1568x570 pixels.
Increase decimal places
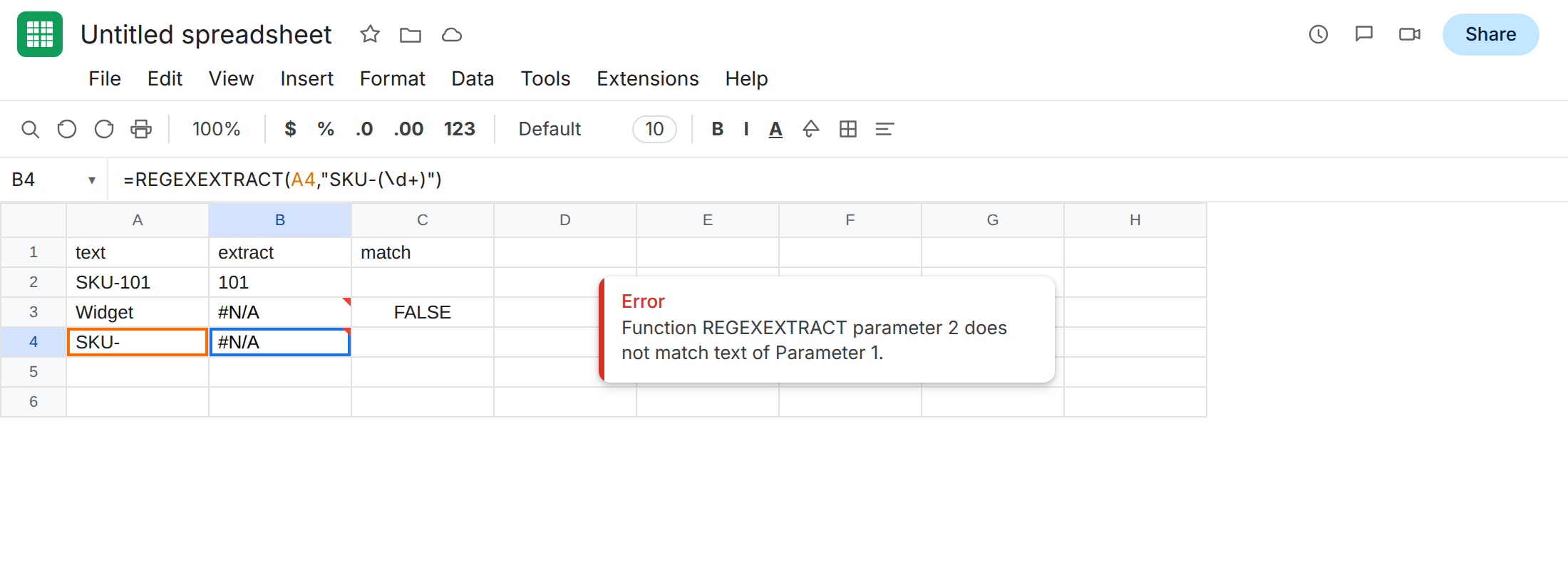click(408, 129)
